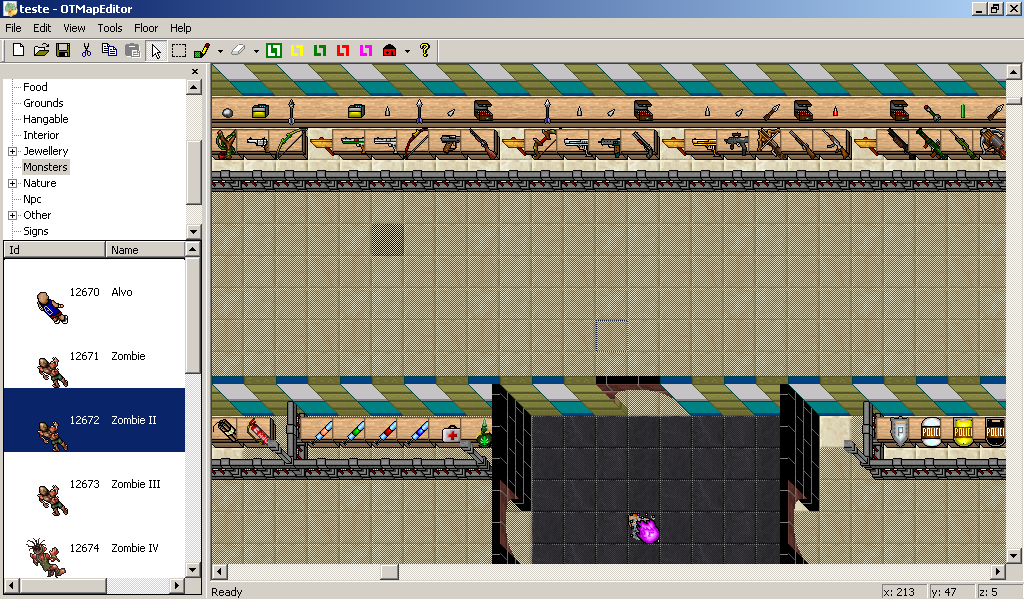Open the File menu

coord(13,28)
